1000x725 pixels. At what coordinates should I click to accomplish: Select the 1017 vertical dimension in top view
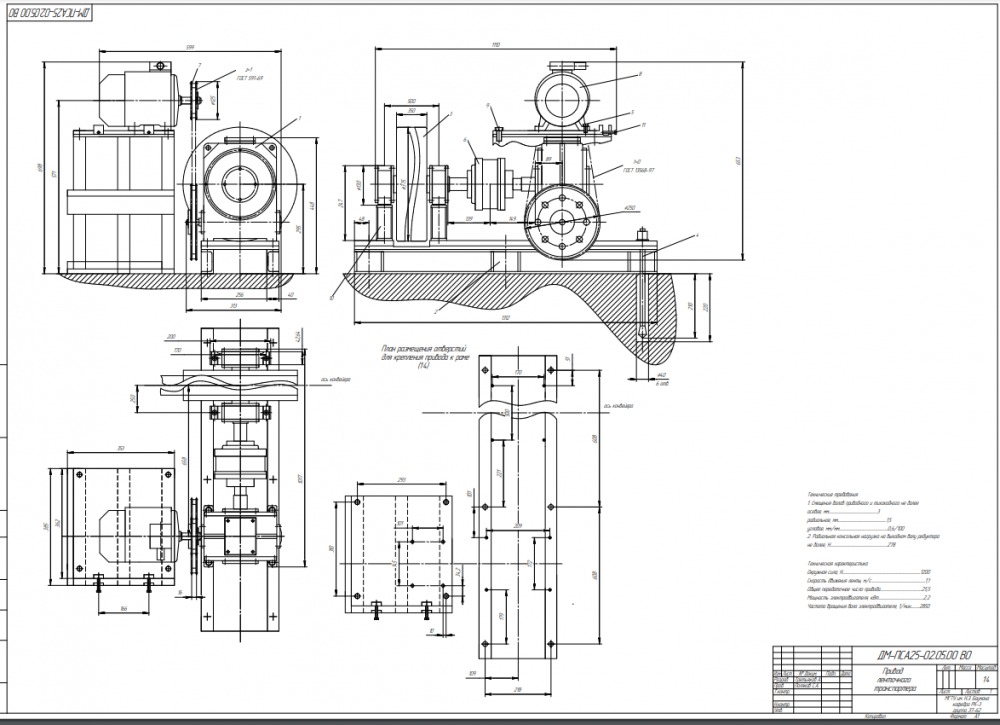point(300,478)
